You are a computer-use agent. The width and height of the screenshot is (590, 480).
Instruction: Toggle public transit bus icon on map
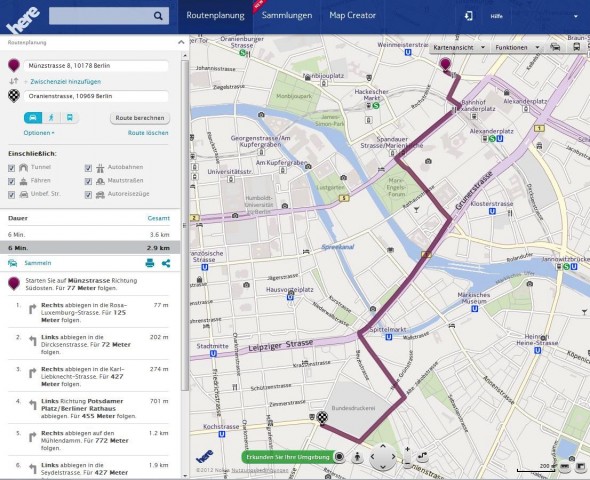[576, 47]
